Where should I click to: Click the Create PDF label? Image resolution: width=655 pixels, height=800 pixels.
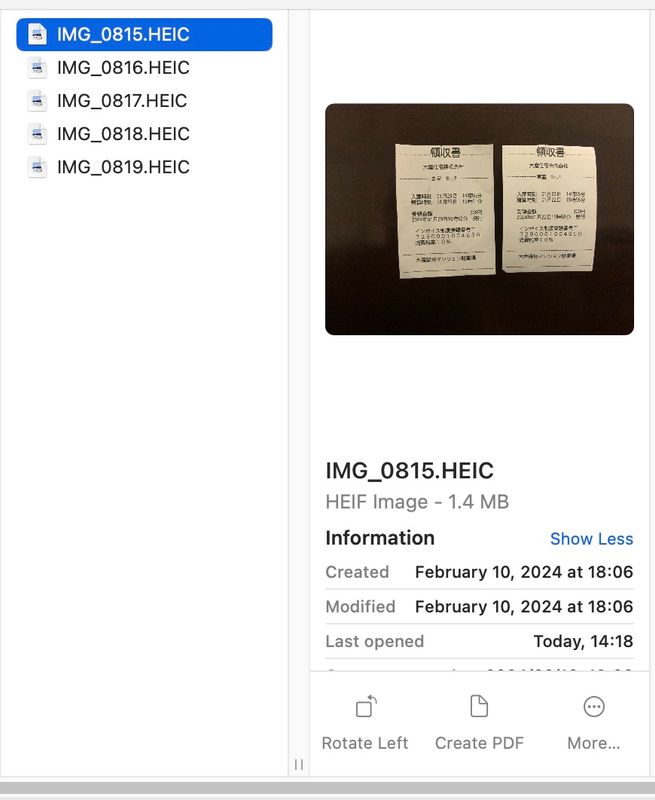[x=479, y=743]
